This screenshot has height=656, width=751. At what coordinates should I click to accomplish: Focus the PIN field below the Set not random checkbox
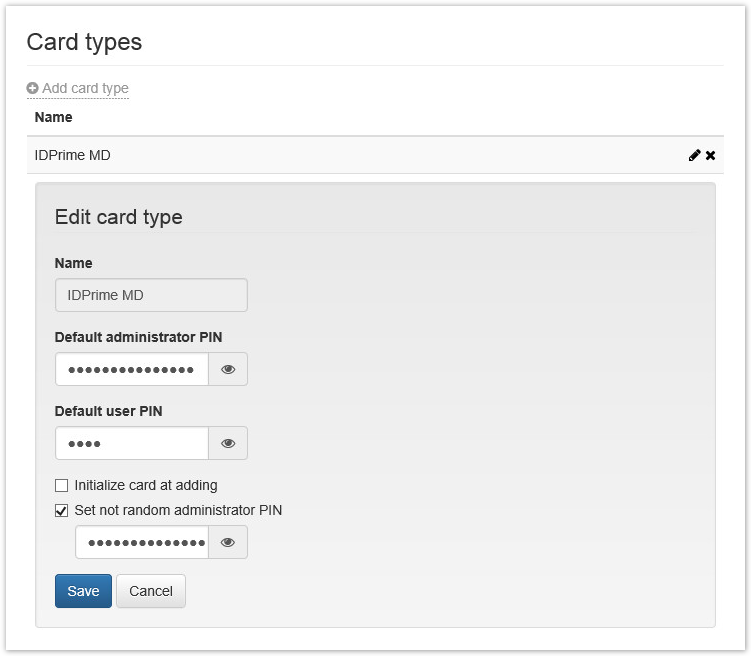pos(142,542)
